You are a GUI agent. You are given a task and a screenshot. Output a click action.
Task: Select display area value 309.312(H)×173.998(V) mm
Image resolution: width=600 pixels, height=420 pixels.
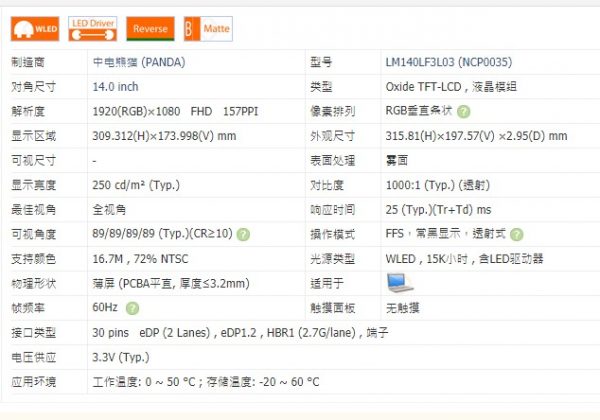click(164, 136)
